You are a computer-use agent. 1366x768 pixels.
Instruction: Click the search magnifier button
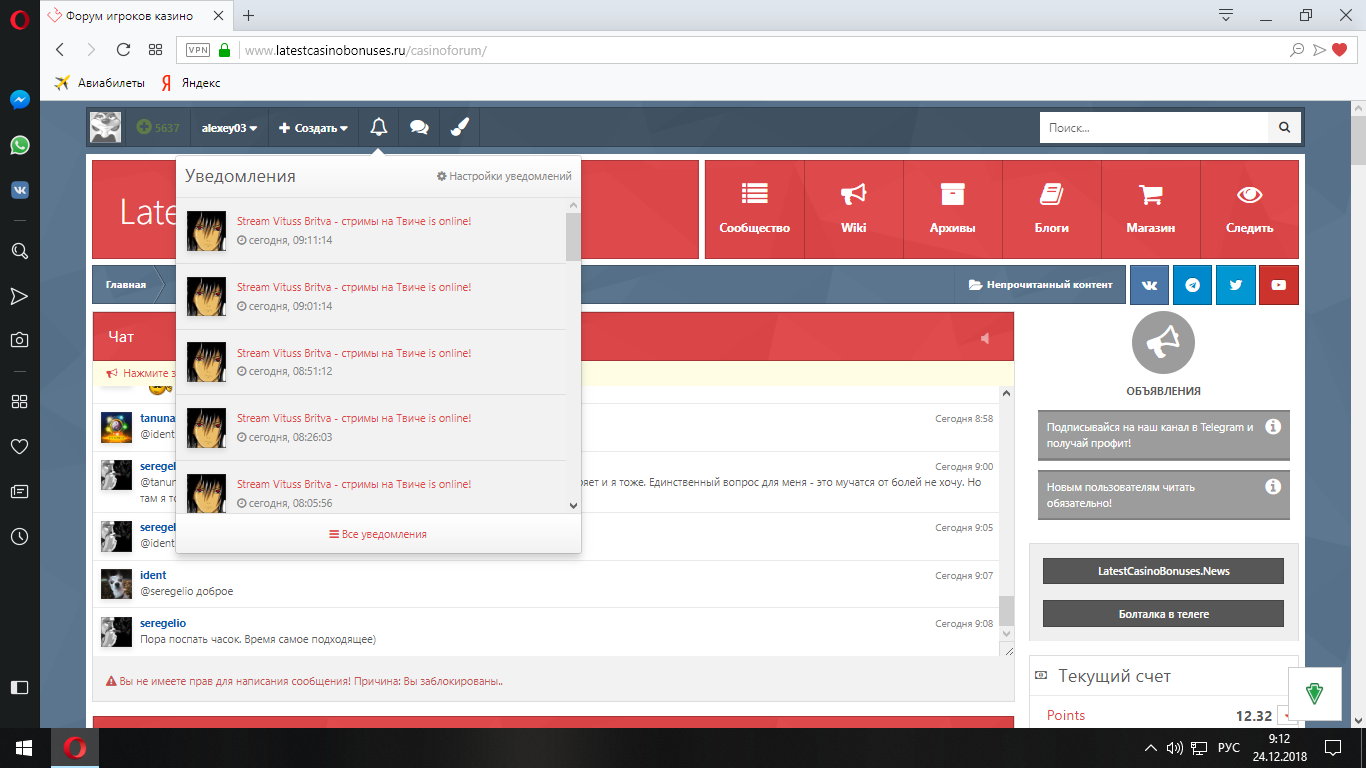coord(1285,128)
